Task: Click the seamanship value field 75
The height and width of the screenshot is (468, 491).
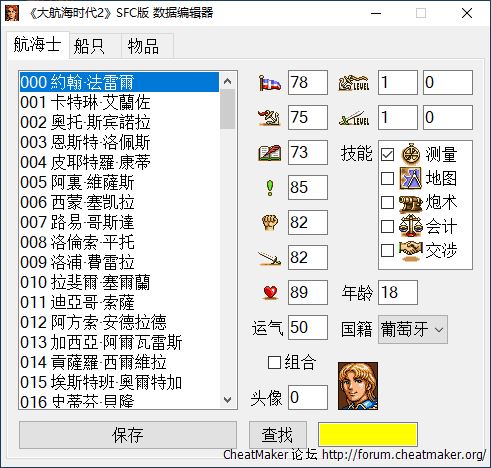Action: point(308,117)
